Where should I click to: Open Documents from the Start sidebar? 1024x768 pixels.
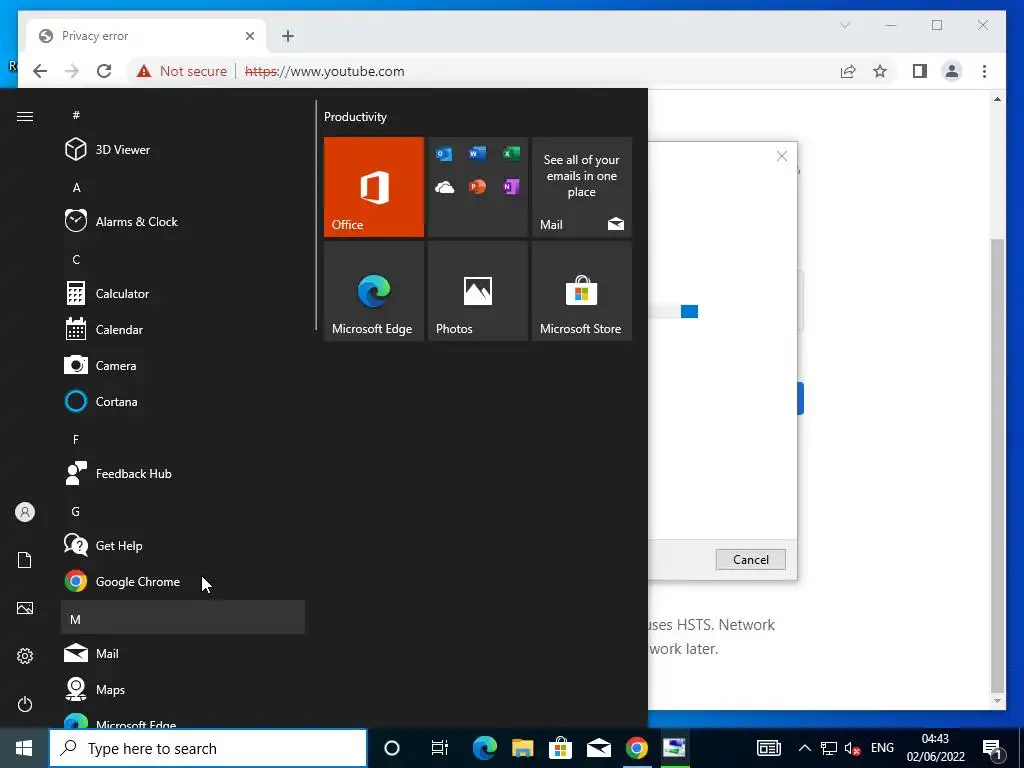point(25,560)
